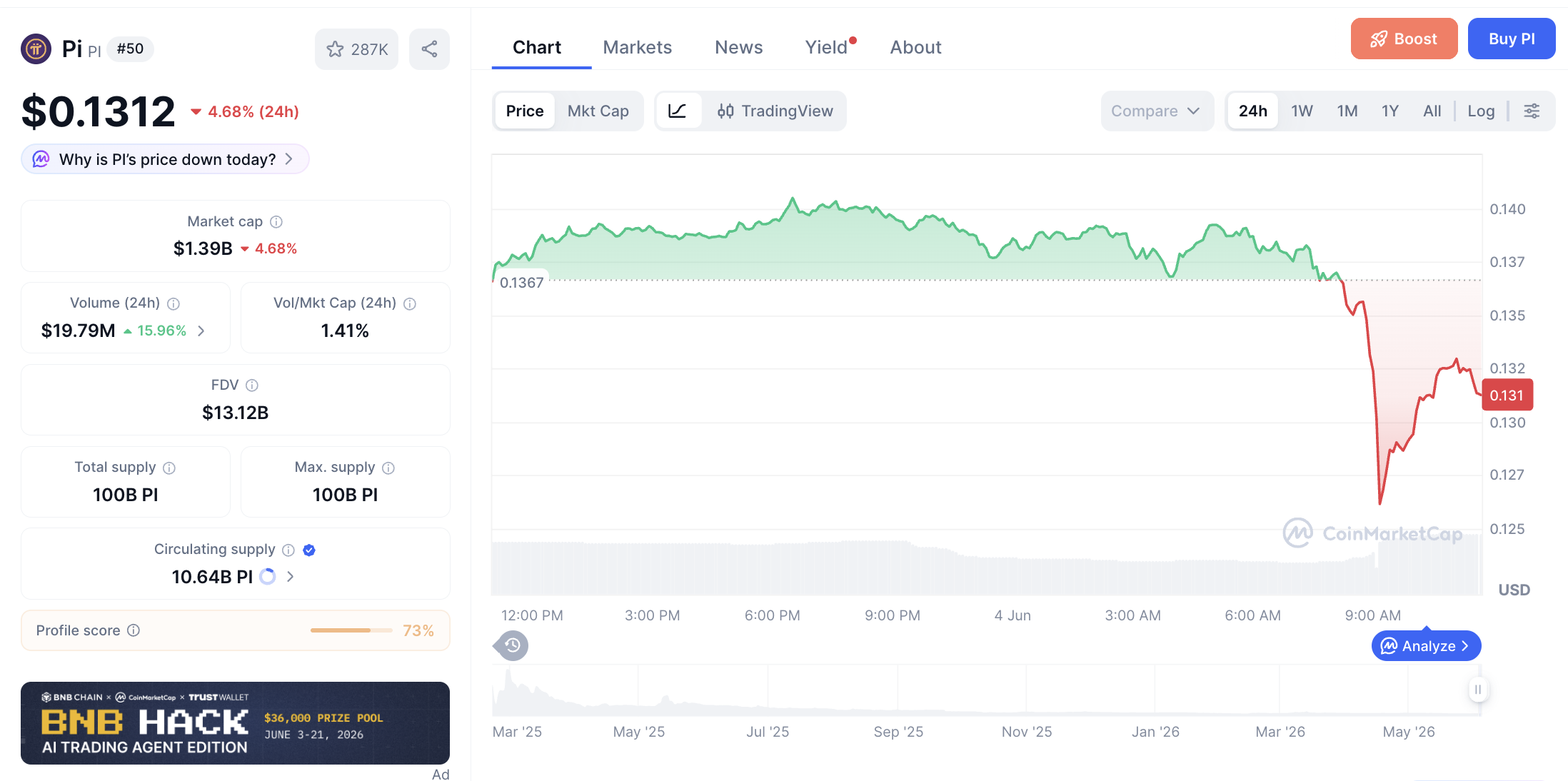Viewport: 1568px width, 781px height.
Task: Open the Yield tab
Action: (x=827, y=47)
